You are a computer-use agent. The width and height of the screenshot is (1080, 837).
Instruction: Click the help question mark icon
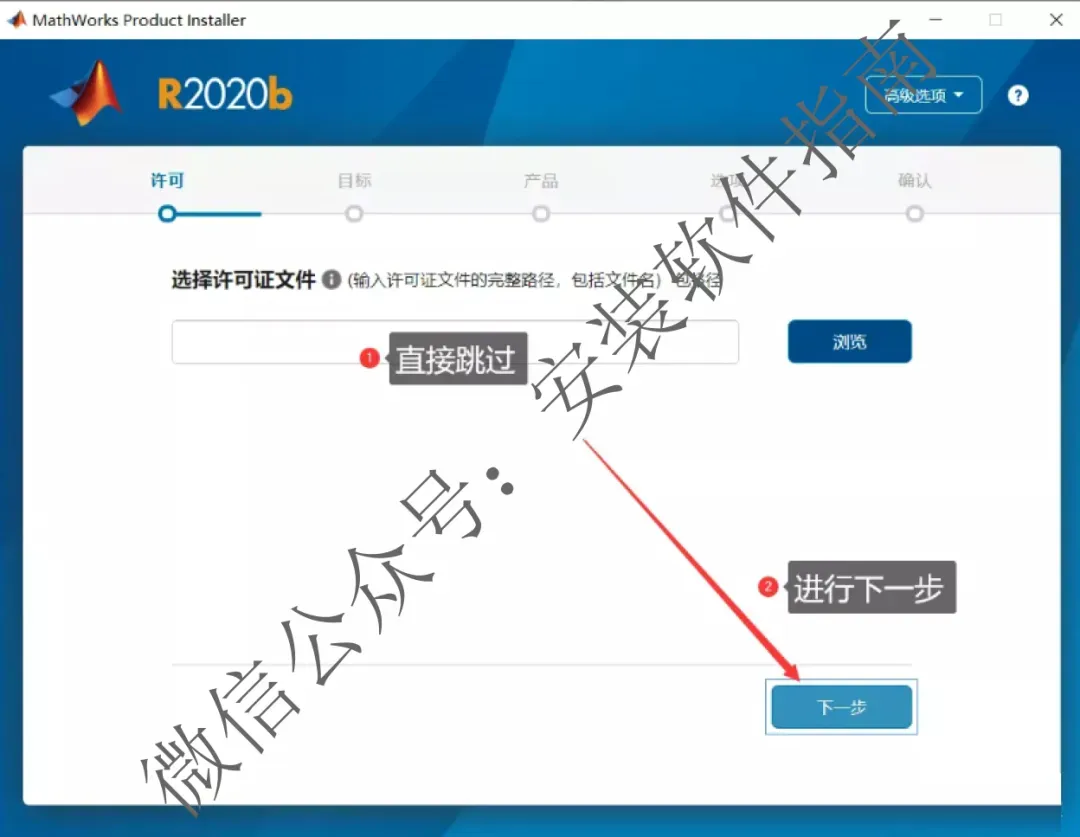click(1017, 96)
